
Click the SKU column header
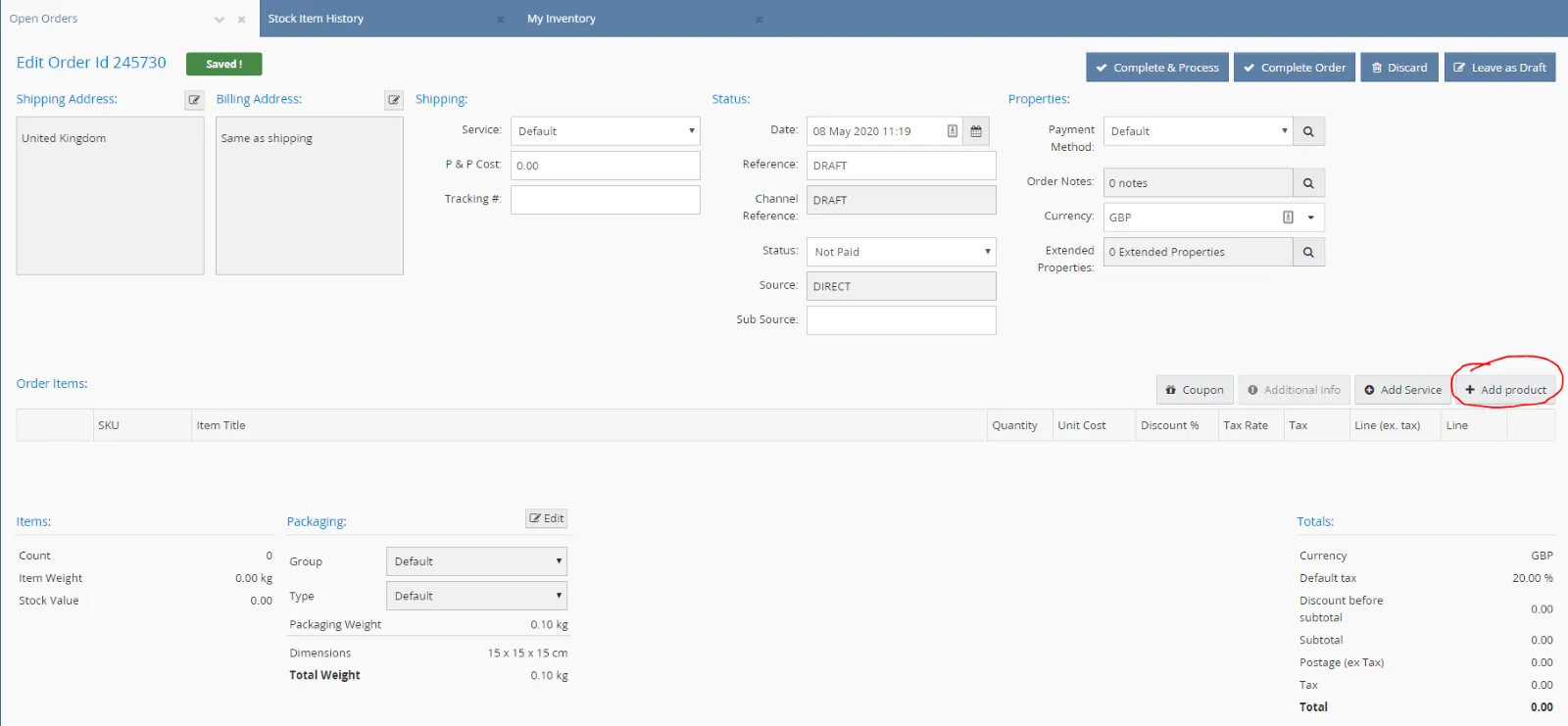point(143,425)
